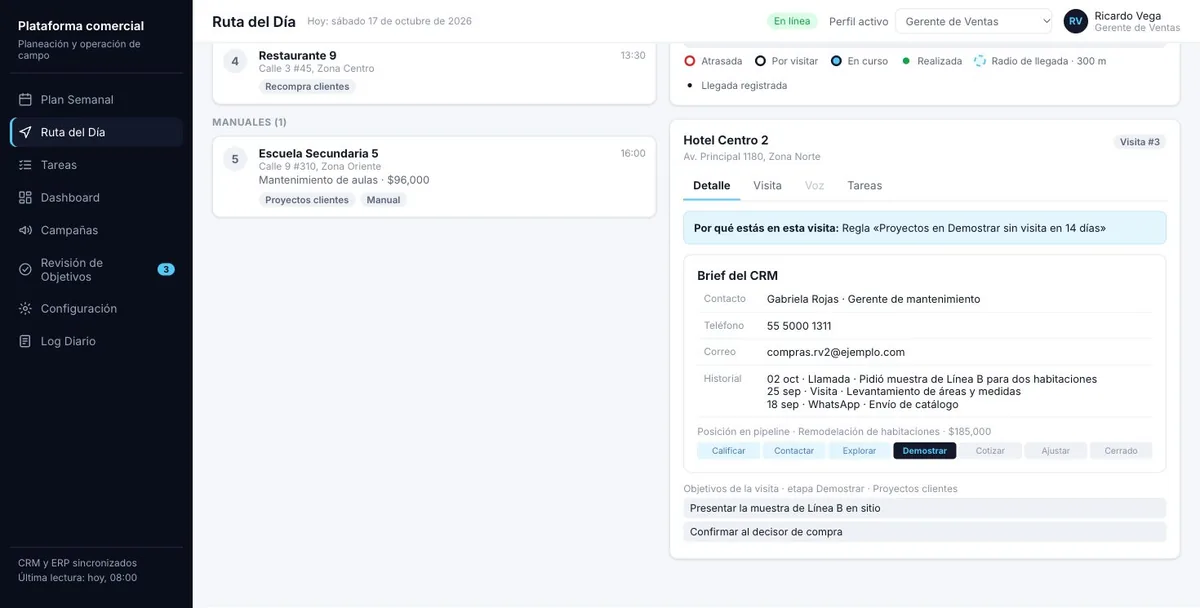Open the Restaurante 9 route stop card

pos(434,71)
